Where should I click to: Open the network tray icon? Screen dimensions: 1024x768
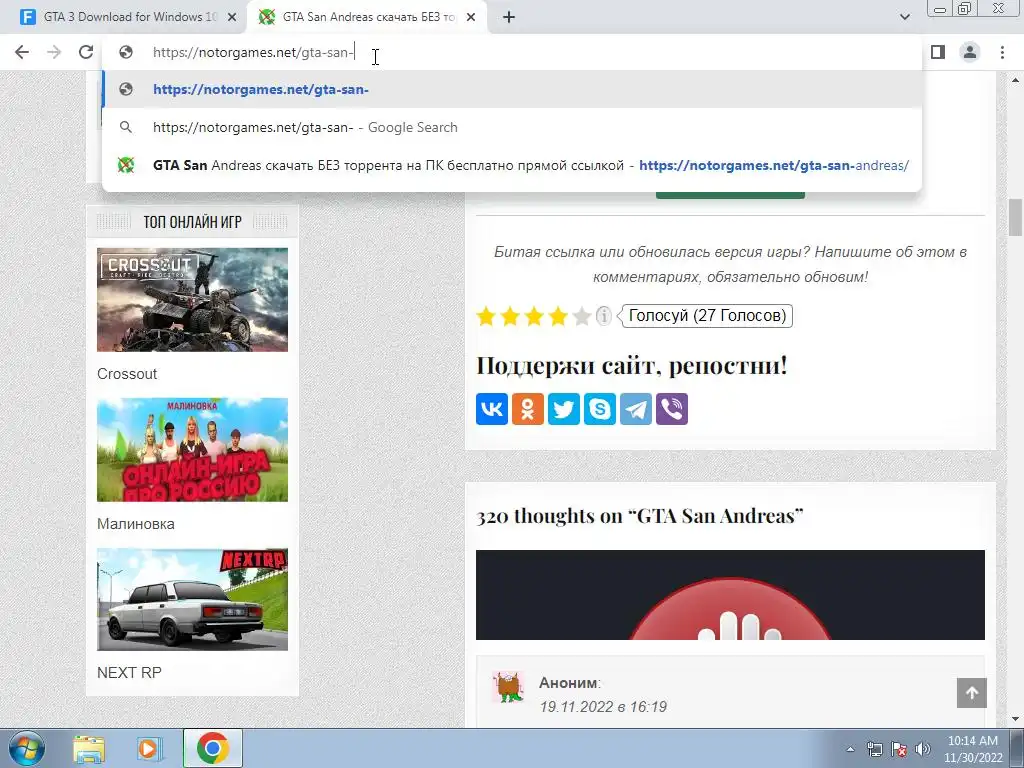874,749
